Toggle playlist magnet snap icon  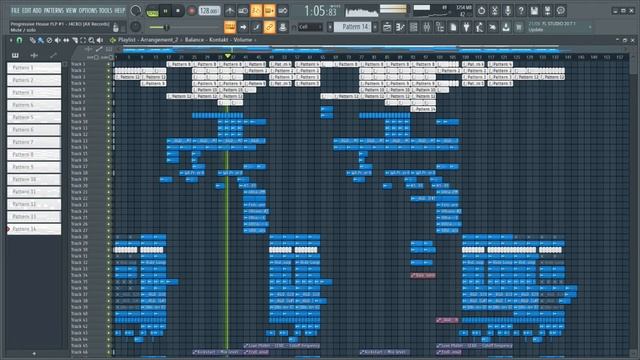pos(19,40)
